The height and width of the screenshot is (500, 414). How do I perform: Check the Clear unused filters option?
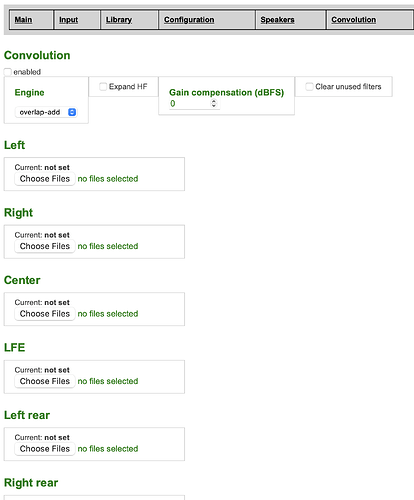pyautogui.click(x=309, y=87)
